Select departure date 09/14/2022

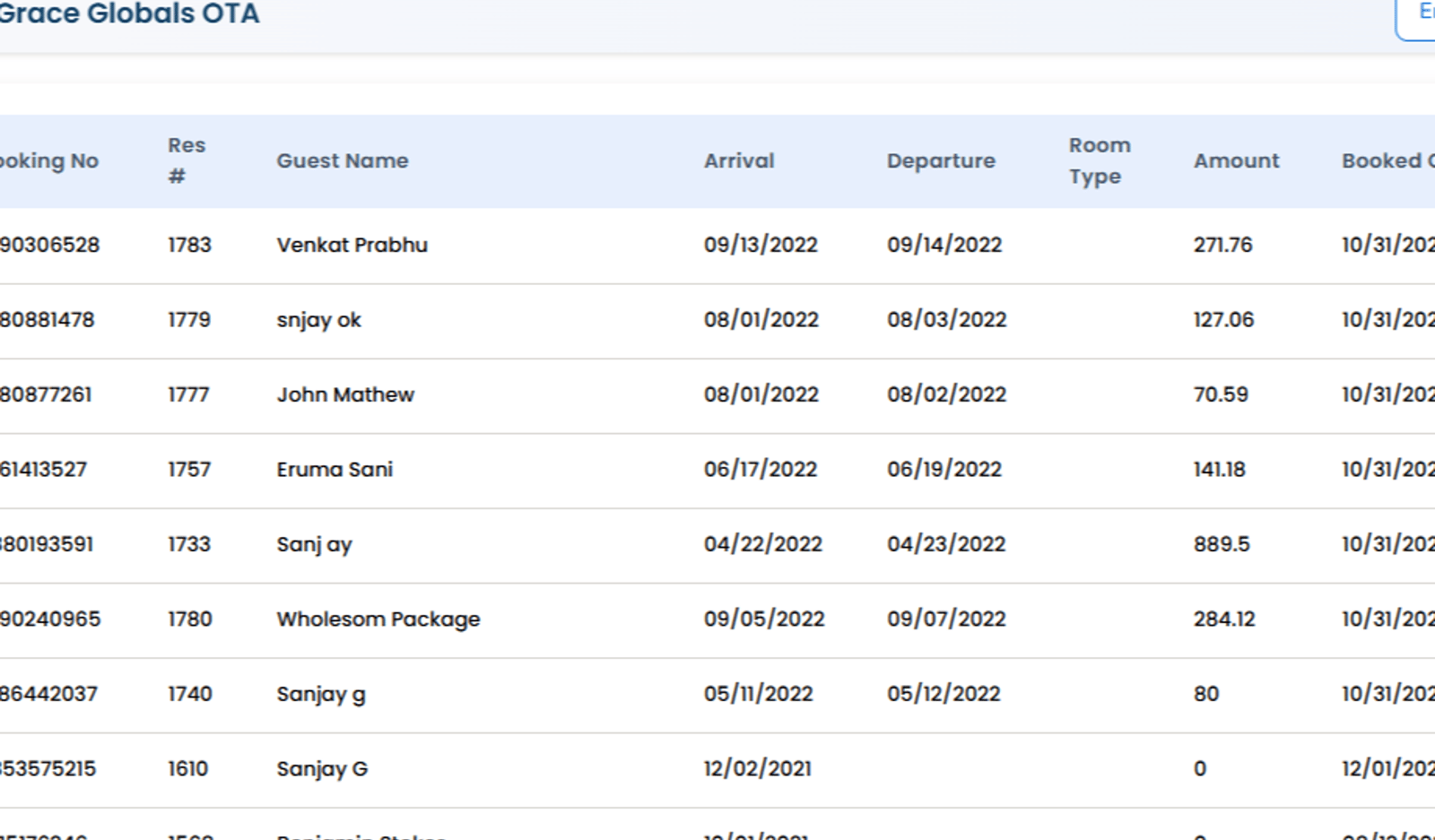pos(944,245)
